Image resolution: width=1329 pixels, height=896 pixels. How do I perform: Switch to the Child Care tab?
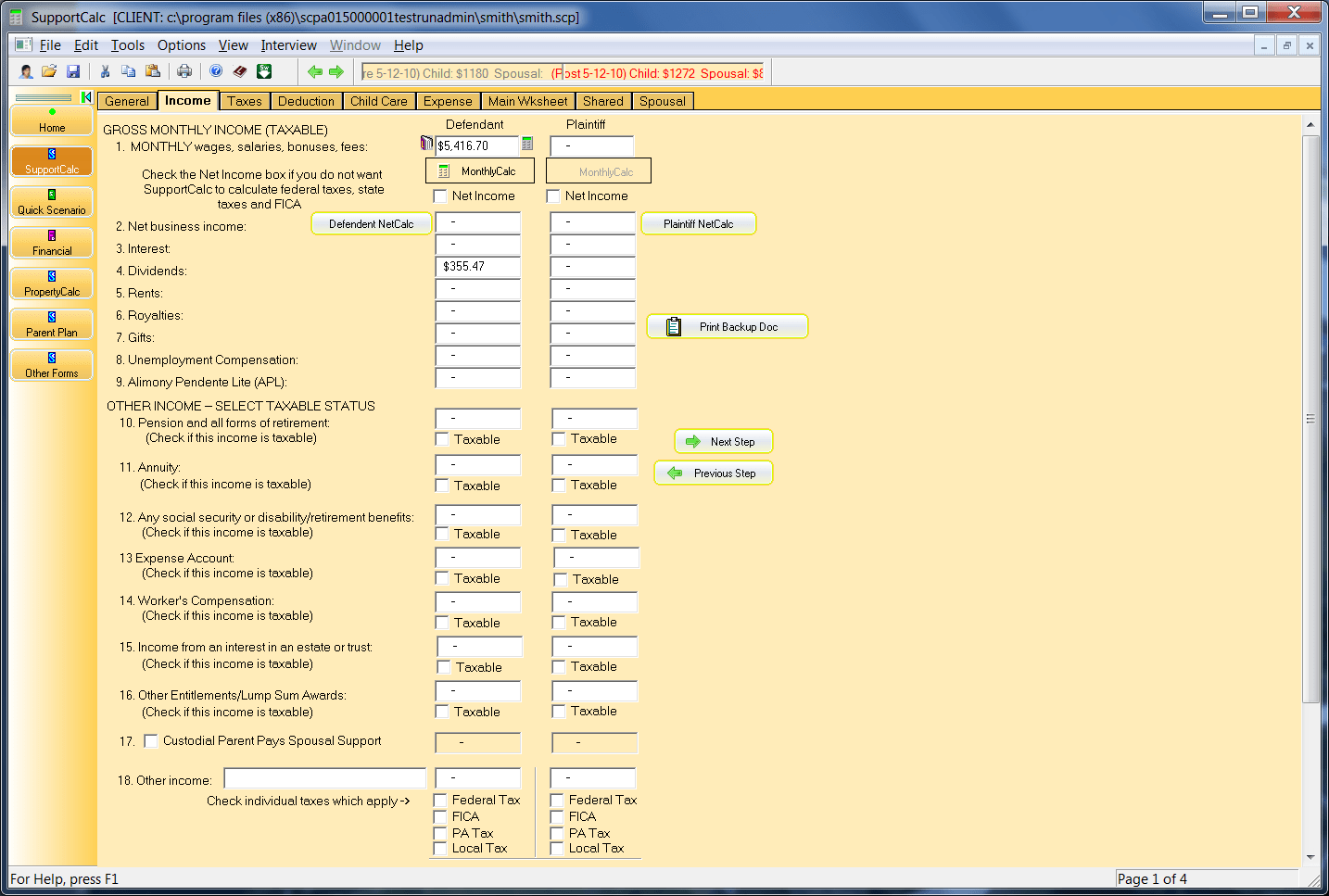click(x=378, y=101)
